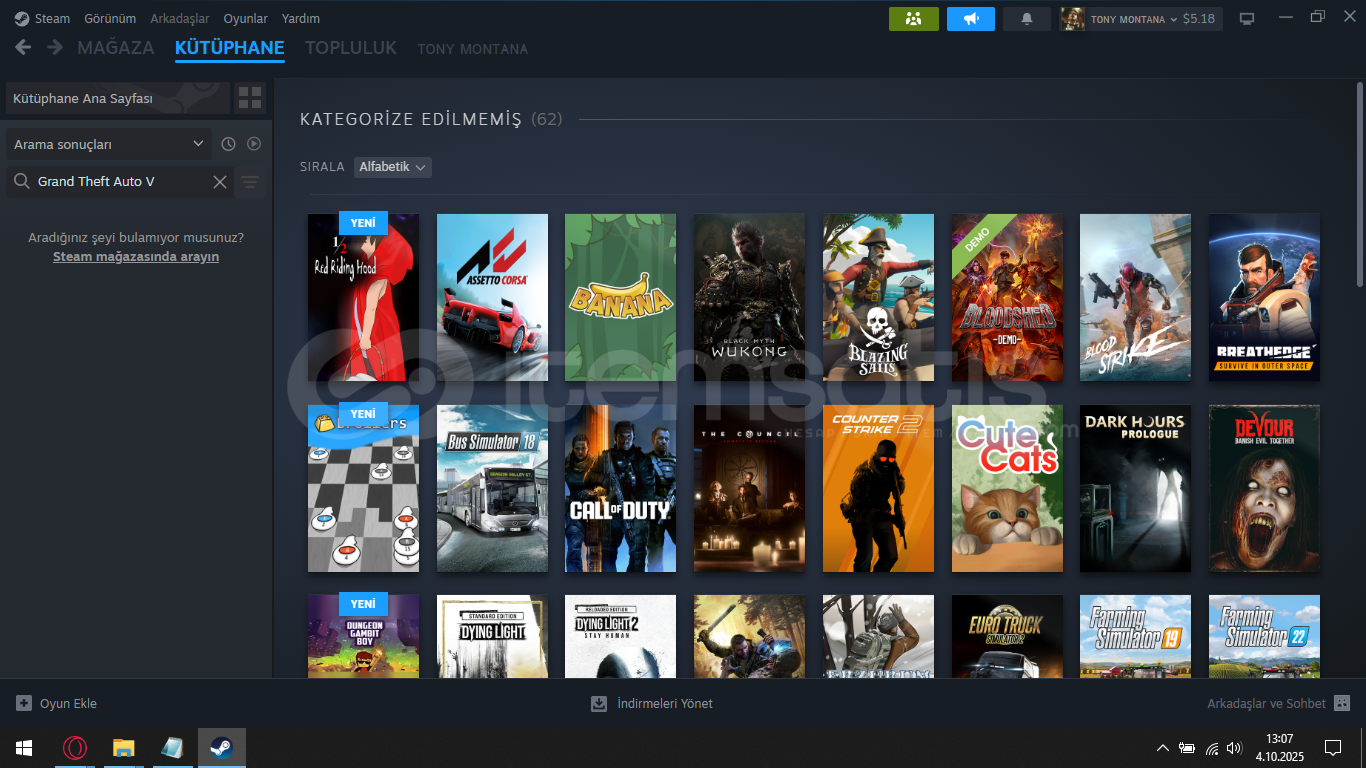The height and width of the screenshot is (768, 1366).
Task: Open the TONY MONTANA profile tab
Action: [473, 49]
